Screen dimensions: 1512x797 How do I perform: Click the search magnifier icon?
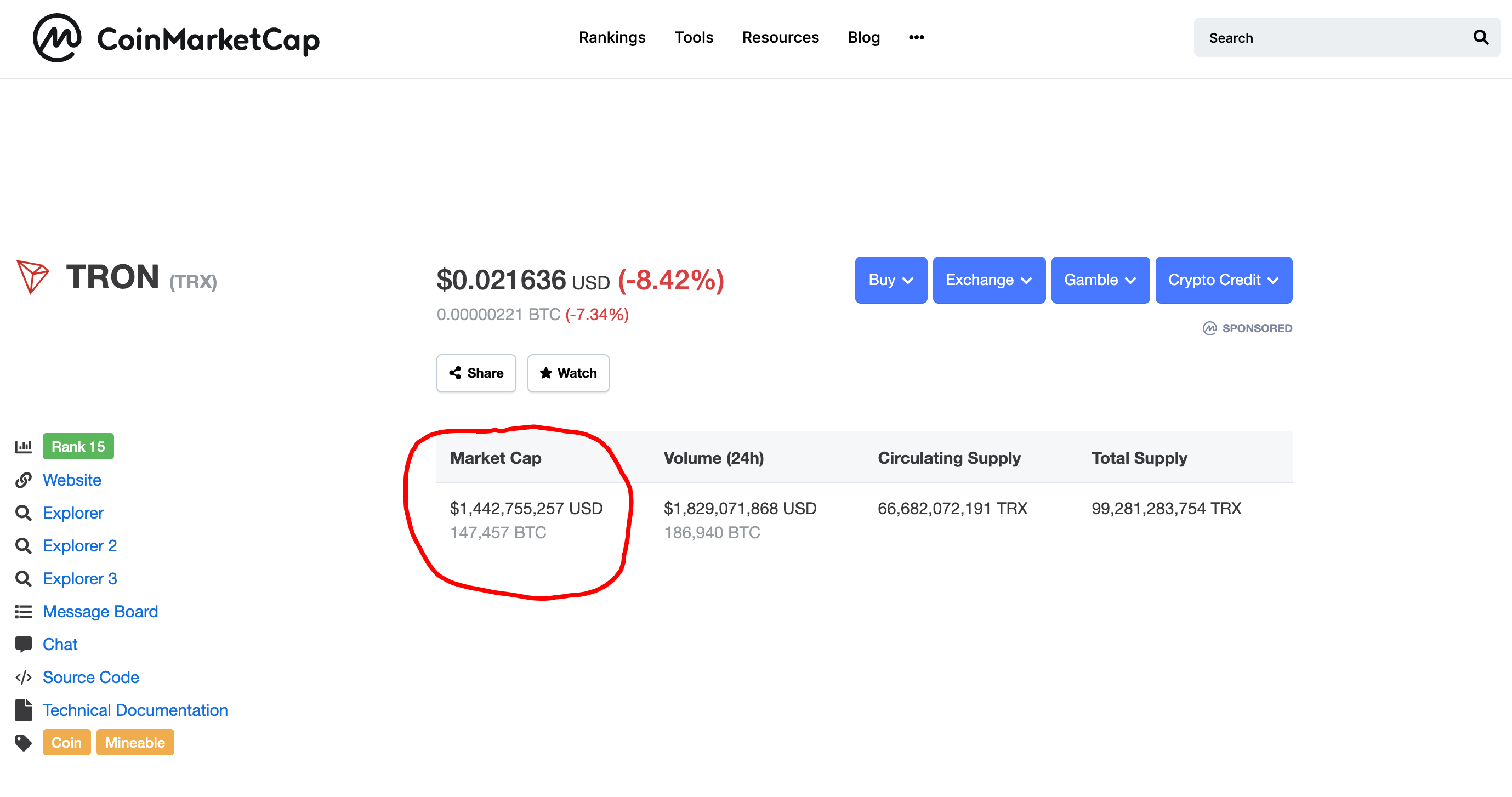(x=1480, y=38)
